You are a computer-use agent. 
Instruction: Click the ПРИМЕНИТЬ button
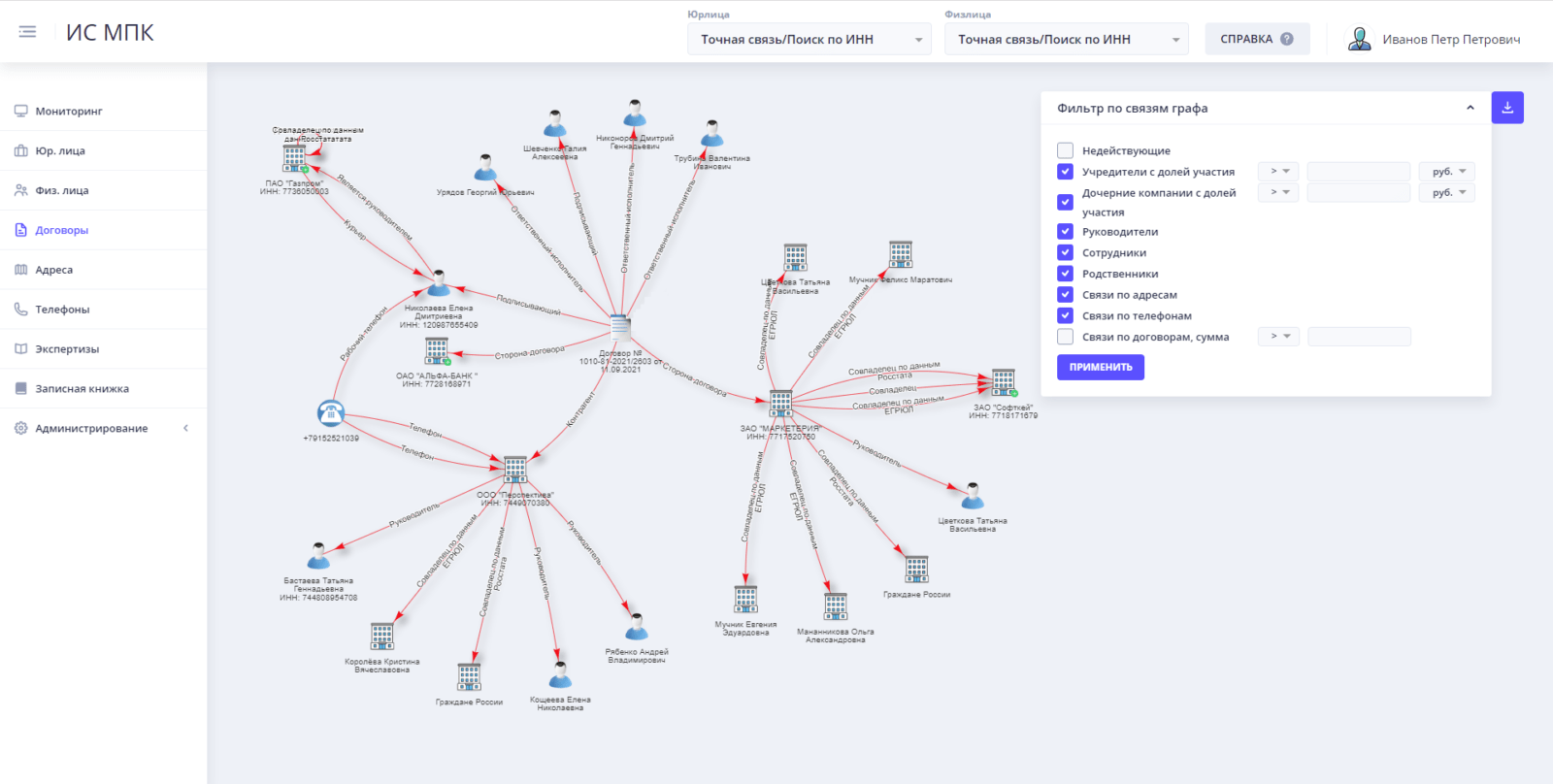click(1101, 367)
